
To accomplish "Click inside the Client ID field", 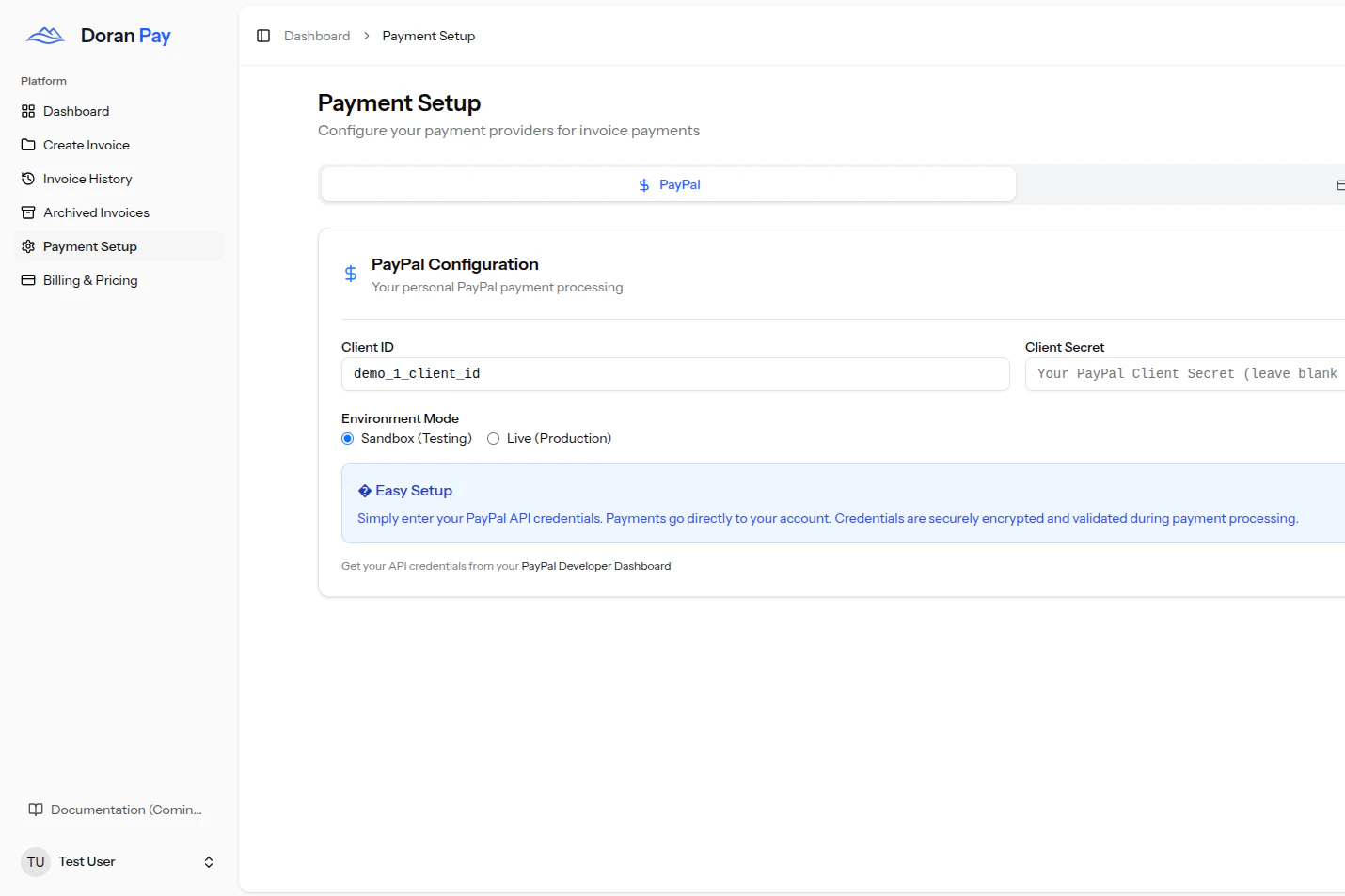I will (675, 373).
